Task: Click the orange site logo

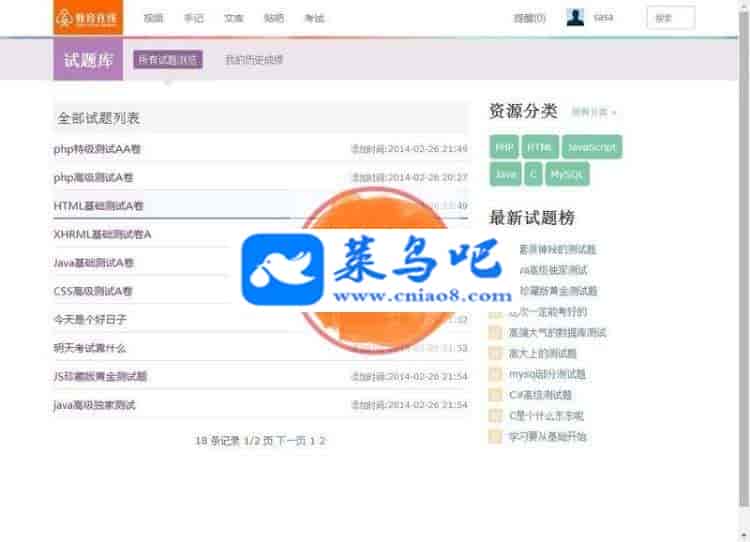Action: [88, 18]
